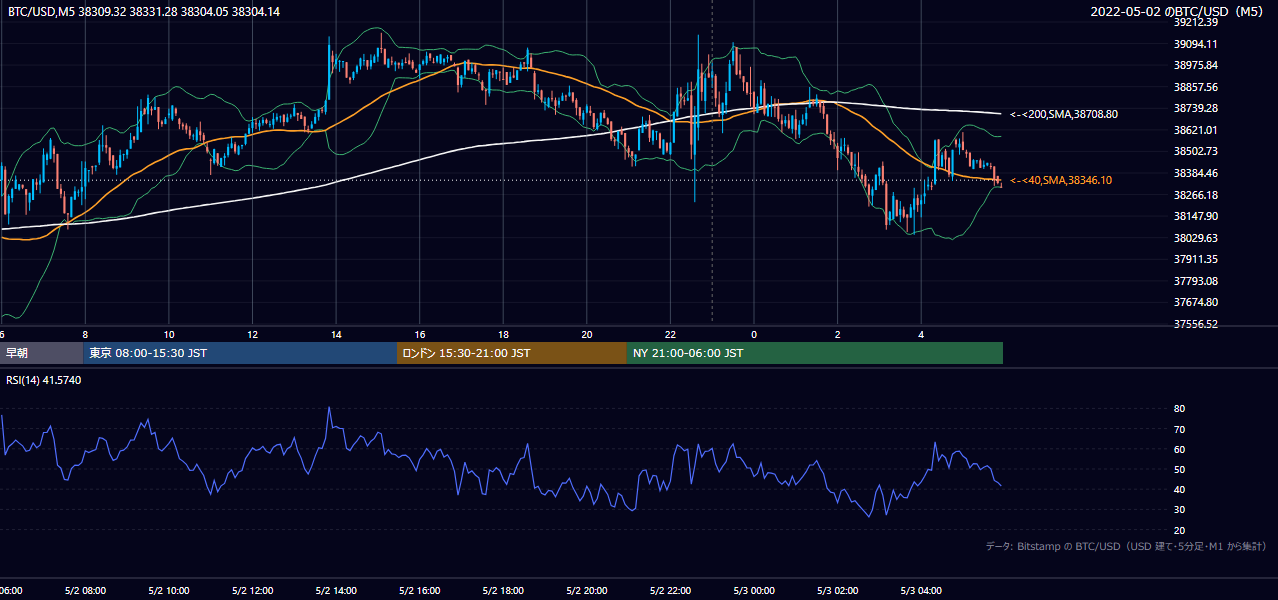Screen dimensions: 1278x600
Task: Click the 5/2 20:00 time label
Action: 587,591
